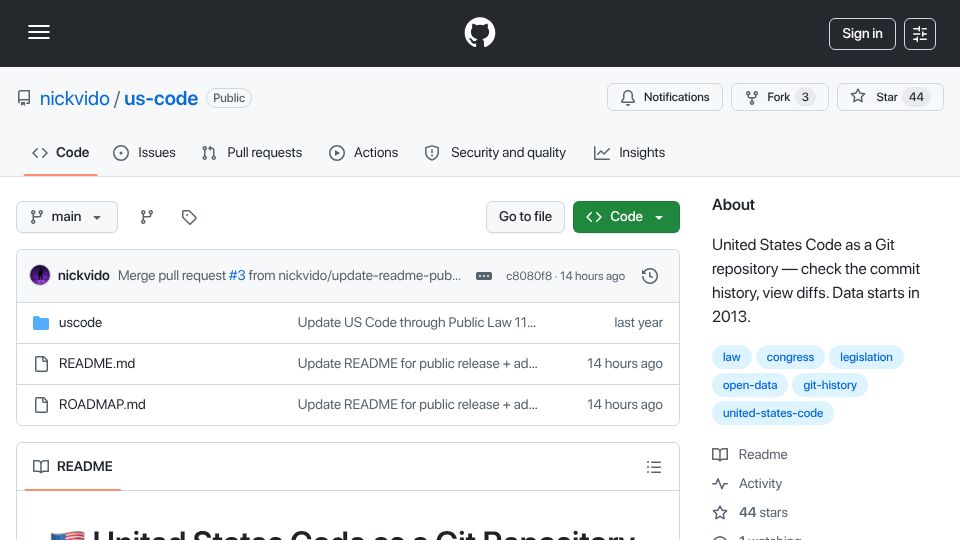Open ROADMAP.md file
Screen dimensions: 960x540
click(x=102, y=405)
